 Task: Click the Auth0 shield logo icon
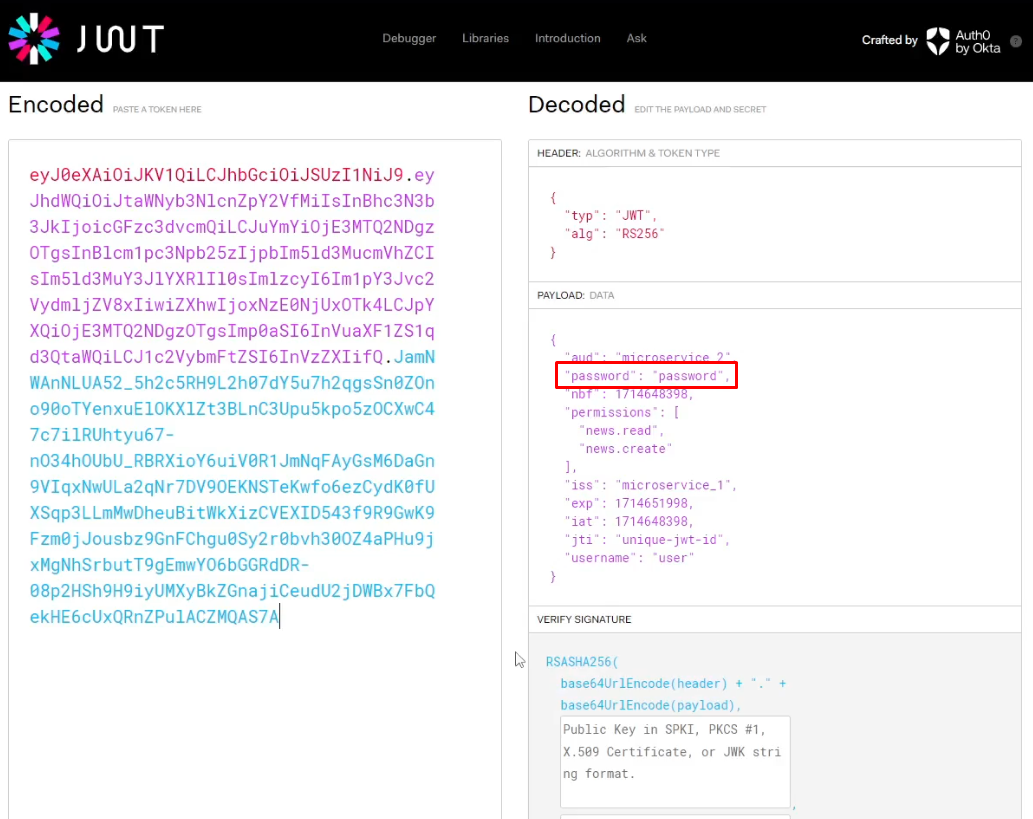pos(937,41)
